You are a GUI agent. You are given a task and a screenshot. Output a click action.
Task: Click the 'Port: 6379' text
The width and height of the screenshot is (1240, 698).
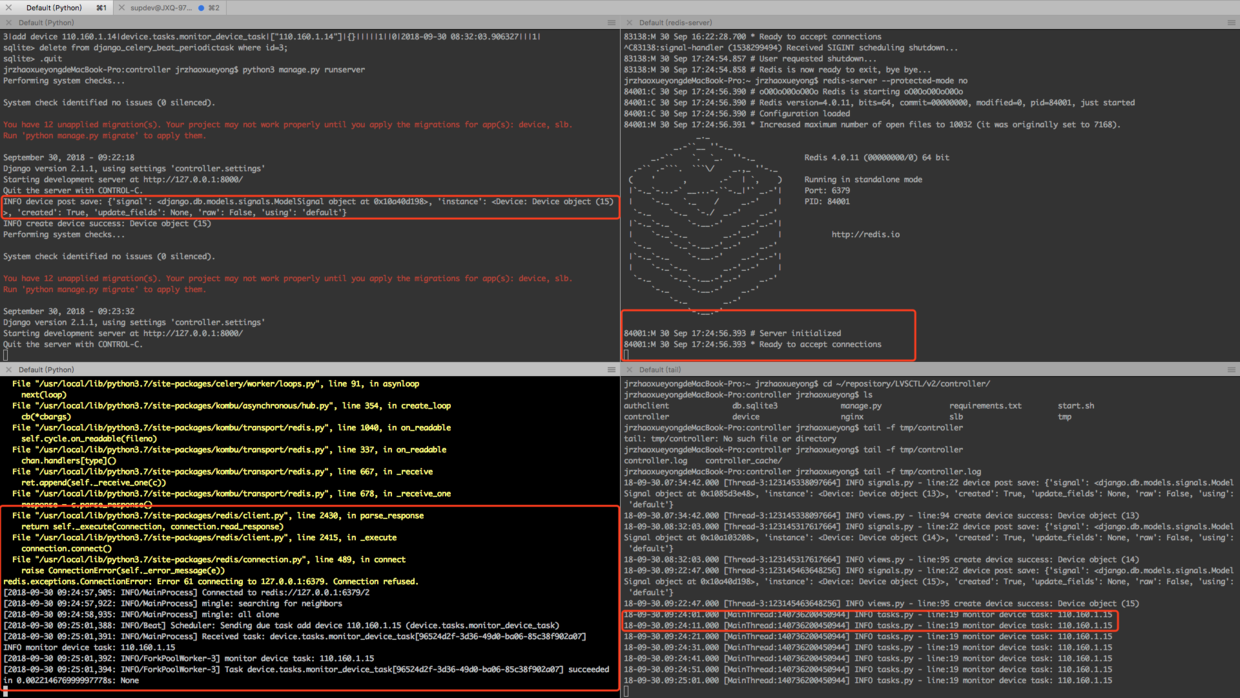coord(827,190)
